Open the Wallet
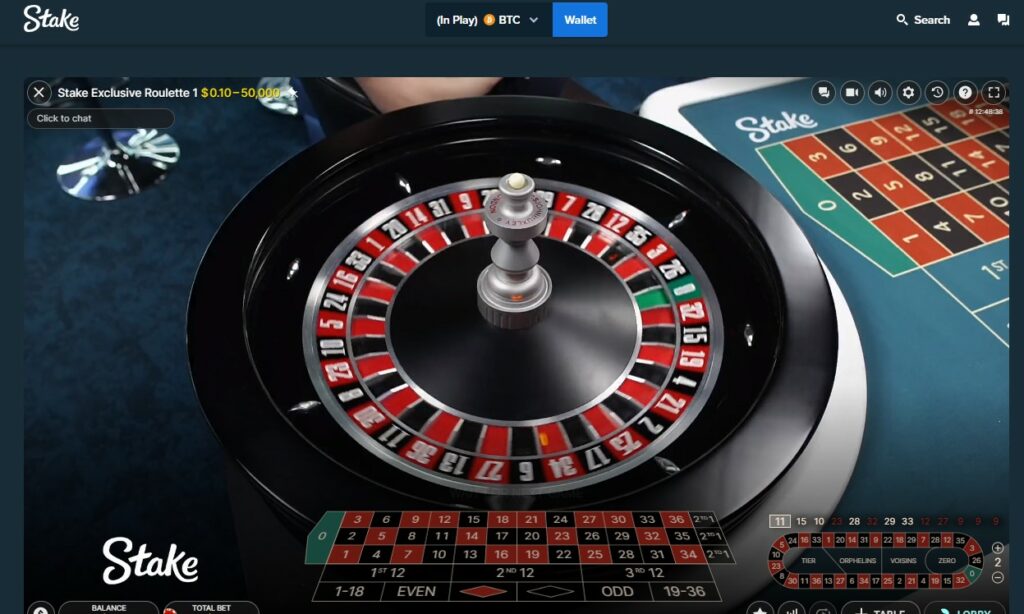Viewport: 1024px width, 614px height. point(580,20)
